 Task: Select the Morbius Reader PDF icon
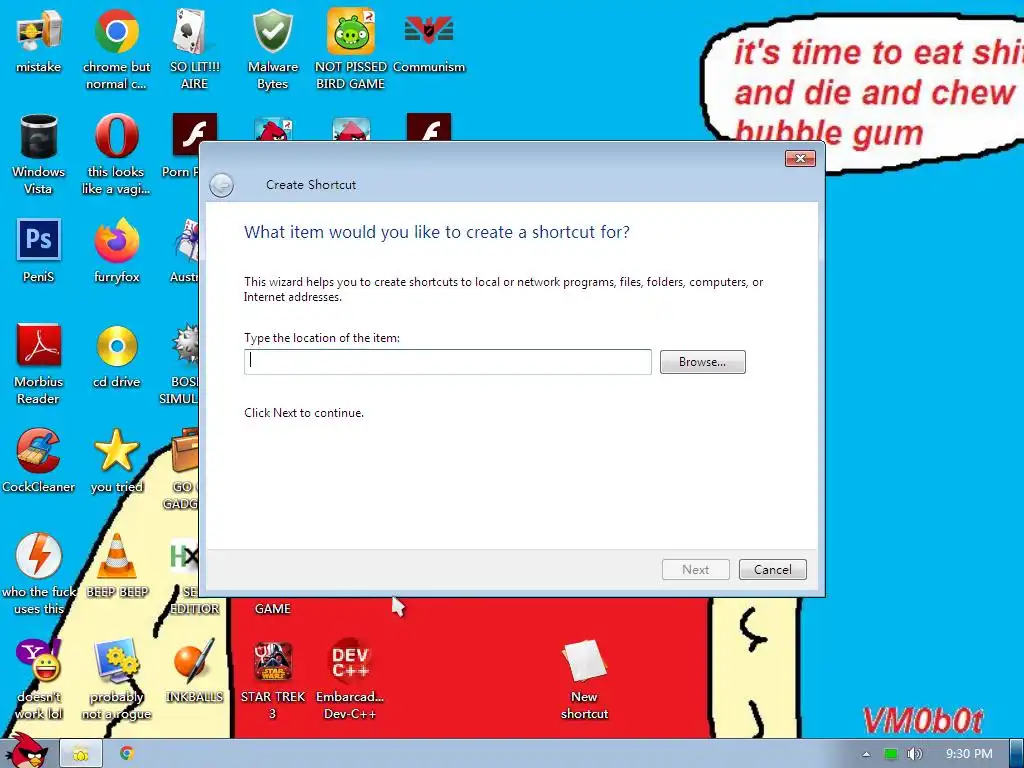tap(39, 364)
